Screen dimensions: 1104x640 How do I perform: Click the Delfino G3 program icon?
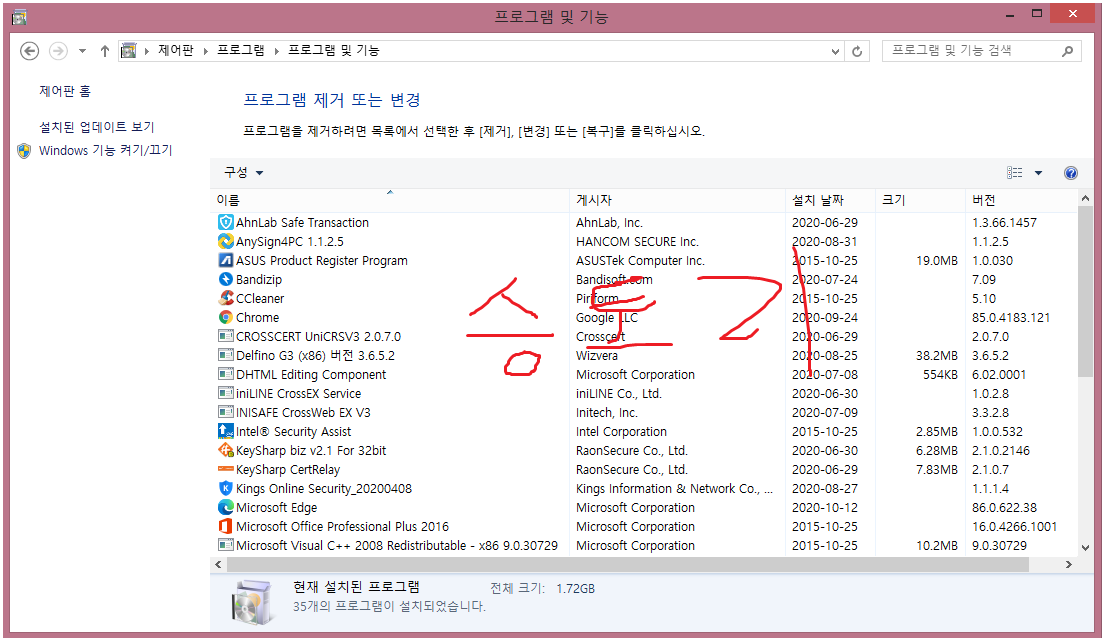(225, 356)
